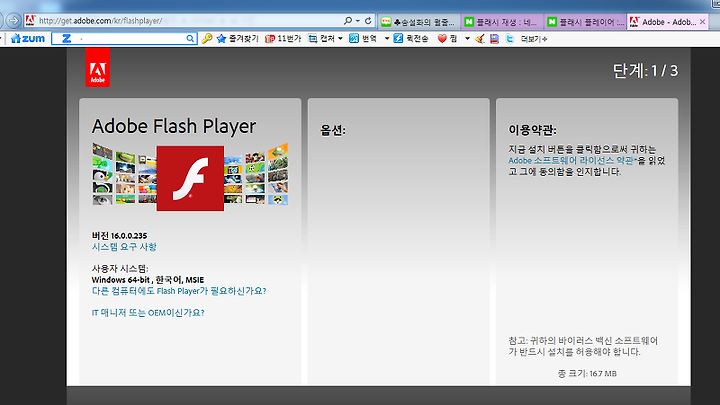The width and height of the screenshot is (720, 405).
Task: Expand the 캡처 dropdown arrow
Action: point(340,39)
